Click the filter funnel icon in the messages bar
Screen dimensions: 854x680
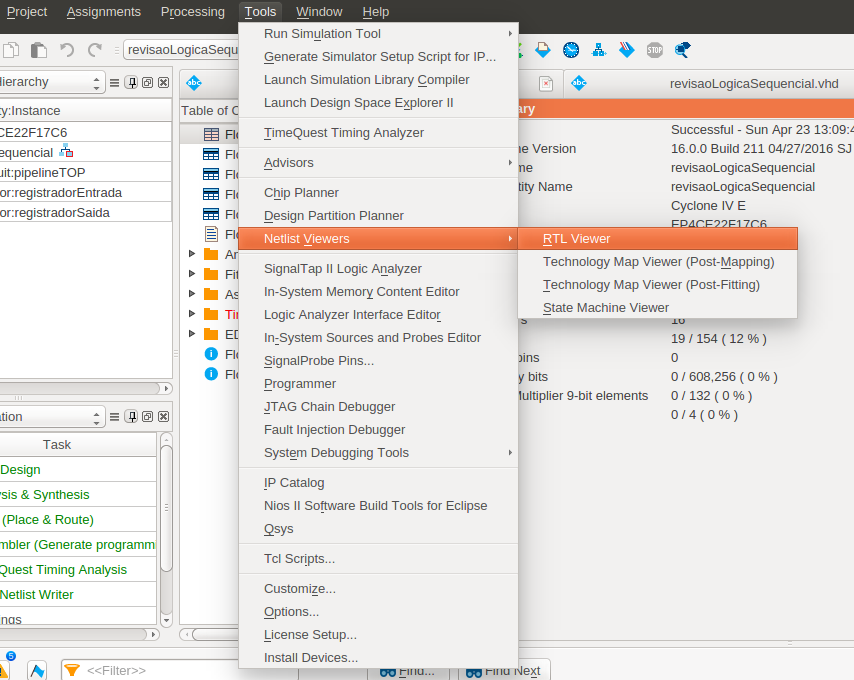[72, 670]
